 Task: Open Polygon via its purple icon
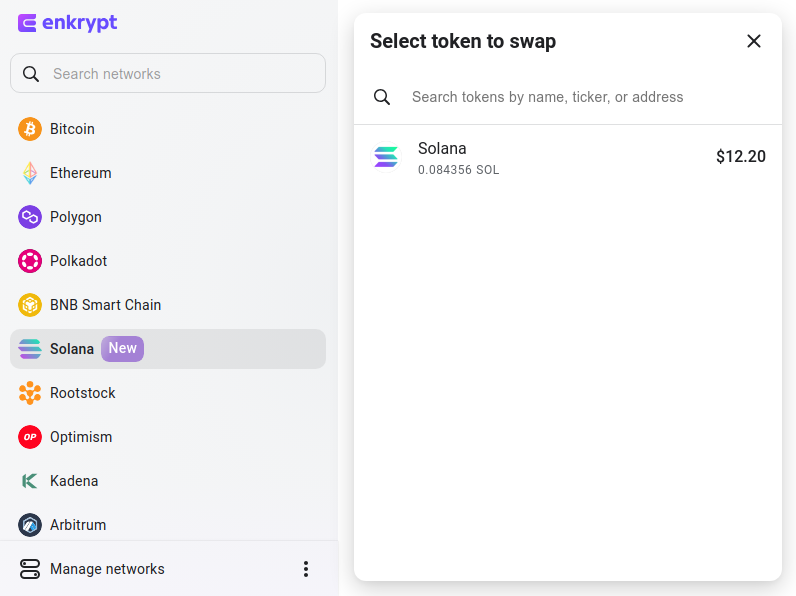click(30, 217)
